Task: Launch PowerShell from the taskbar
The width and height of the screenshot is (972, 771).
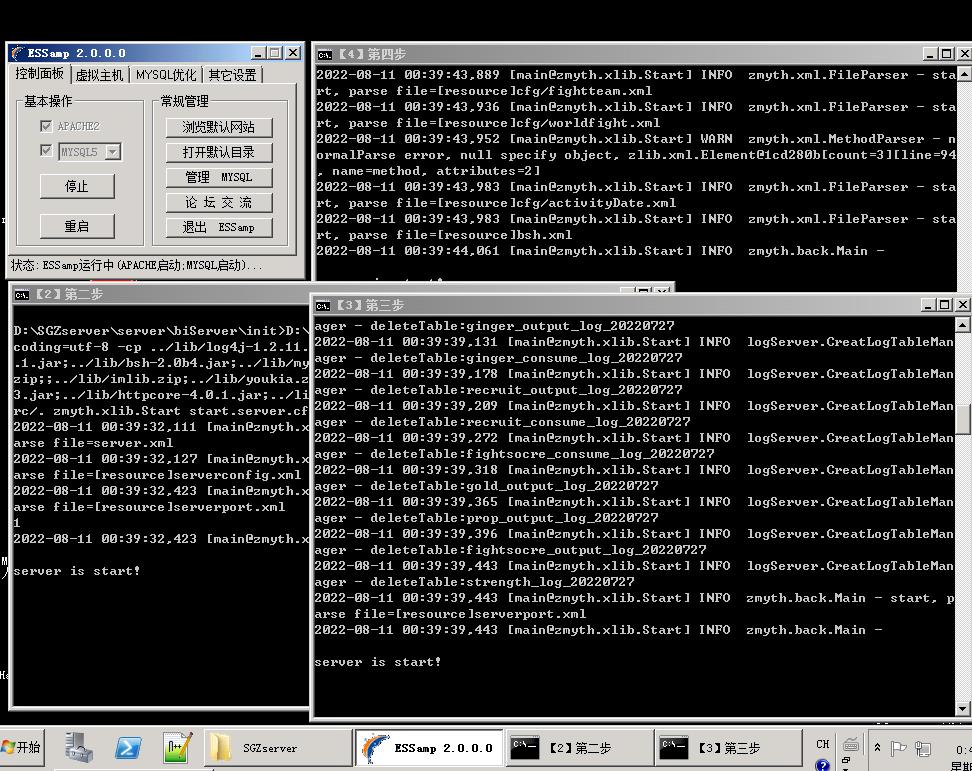Action: 128,748
